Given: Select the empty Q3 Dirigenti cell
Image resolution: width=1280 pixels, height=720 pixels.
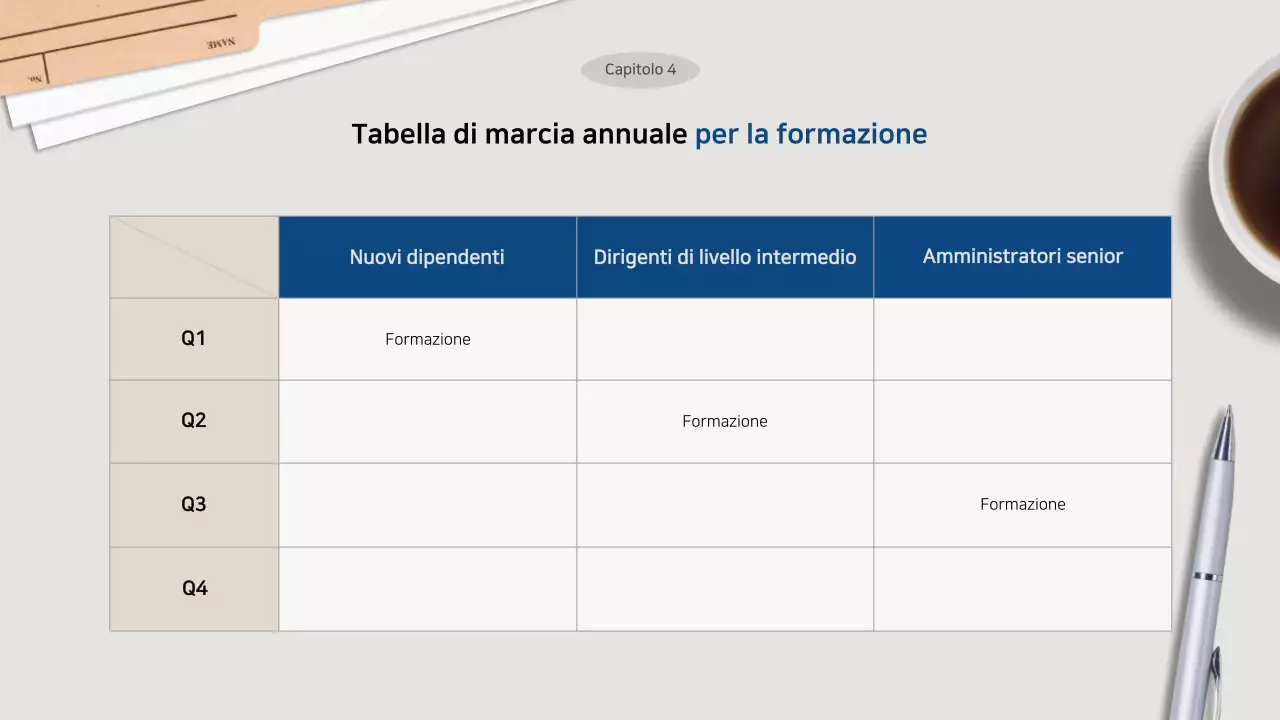Looking at the screenshot, I should tap(725, 504).
